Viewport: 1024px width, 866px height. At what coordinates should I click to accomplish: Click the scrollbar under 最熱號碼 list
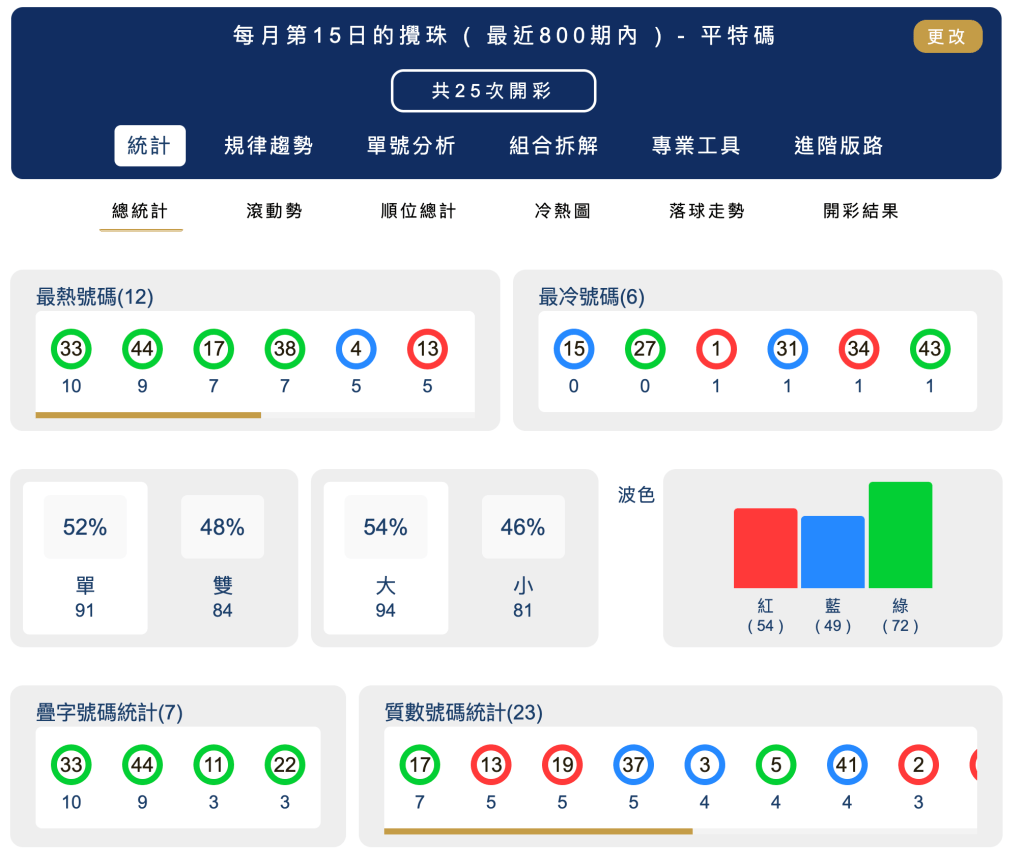coord(148,415)
